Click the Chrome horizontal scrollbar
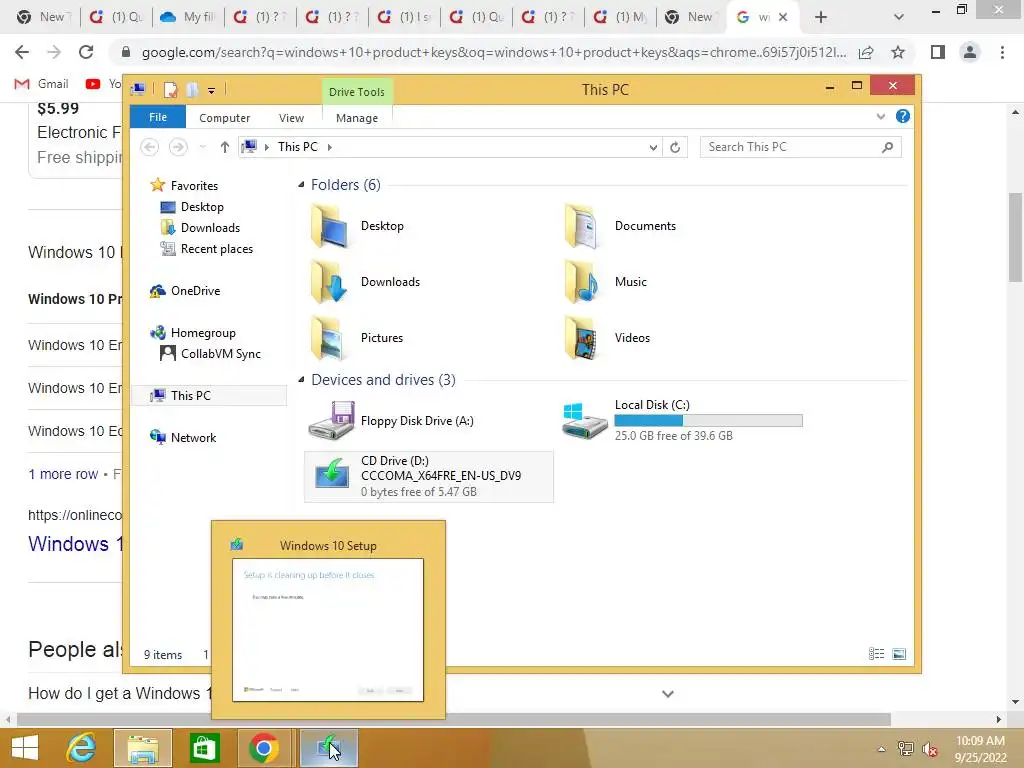Screen dimensions: 1024x768 tap(453, 720)
